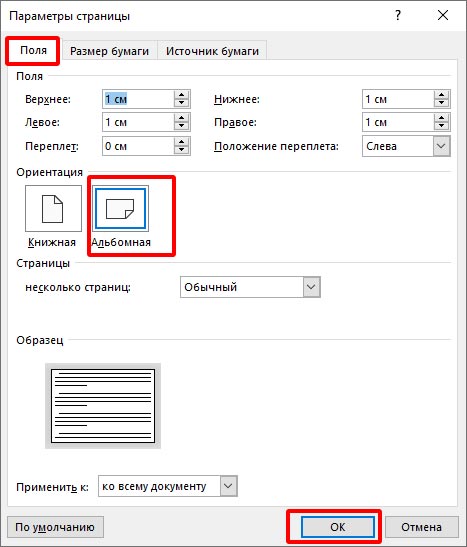Decrease the Правое margin value
This screenshot has height=547, width=467.
pos(442,126)
